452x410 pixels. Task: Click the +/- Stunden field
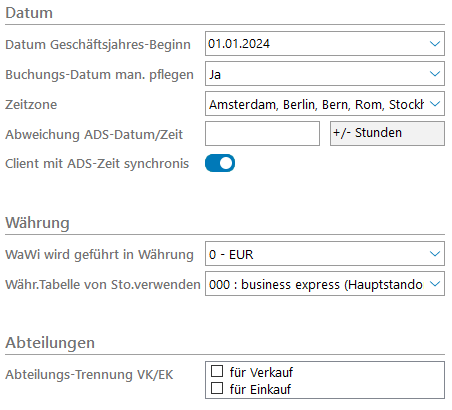click(x=387, y=133)
